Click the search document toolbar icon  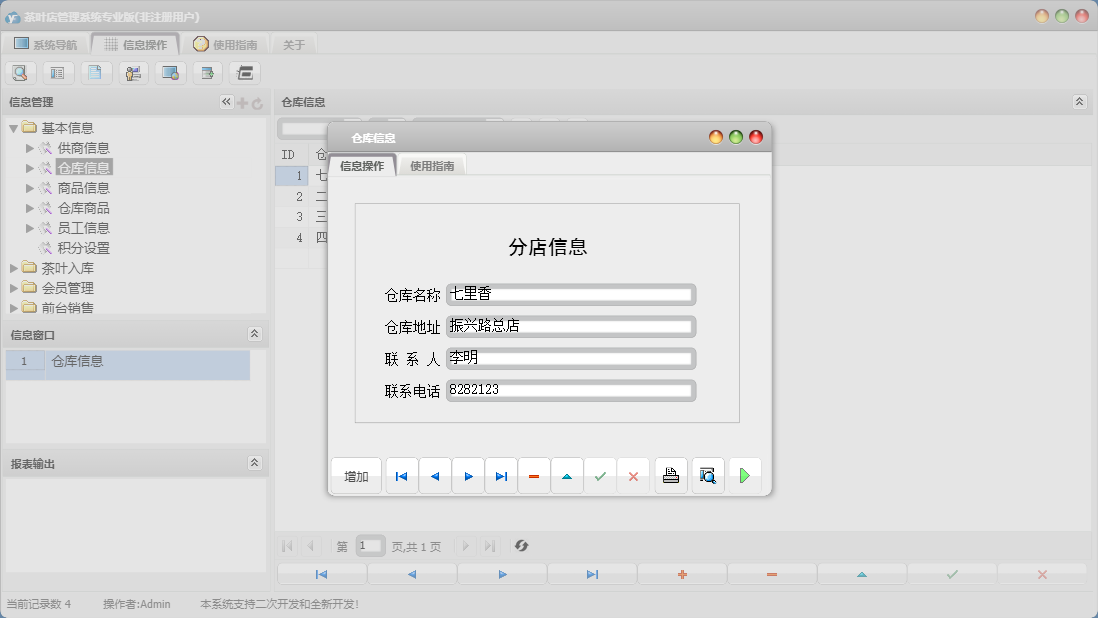(20, 72)
